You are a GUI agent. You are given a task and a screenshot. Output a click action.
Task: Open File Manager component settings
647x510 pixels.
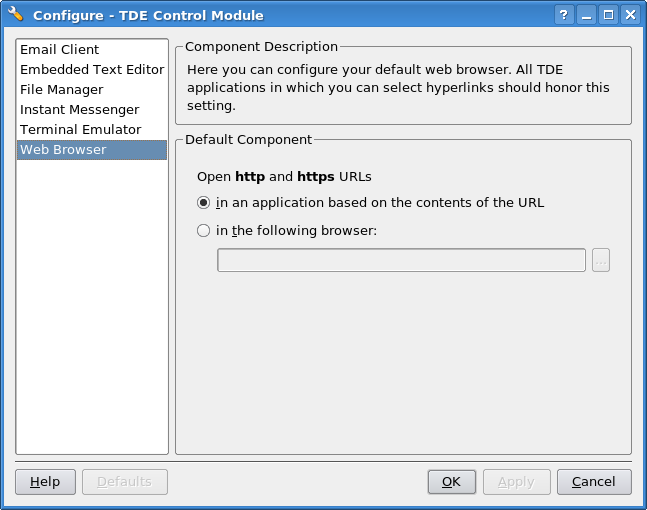pos(92,90)
